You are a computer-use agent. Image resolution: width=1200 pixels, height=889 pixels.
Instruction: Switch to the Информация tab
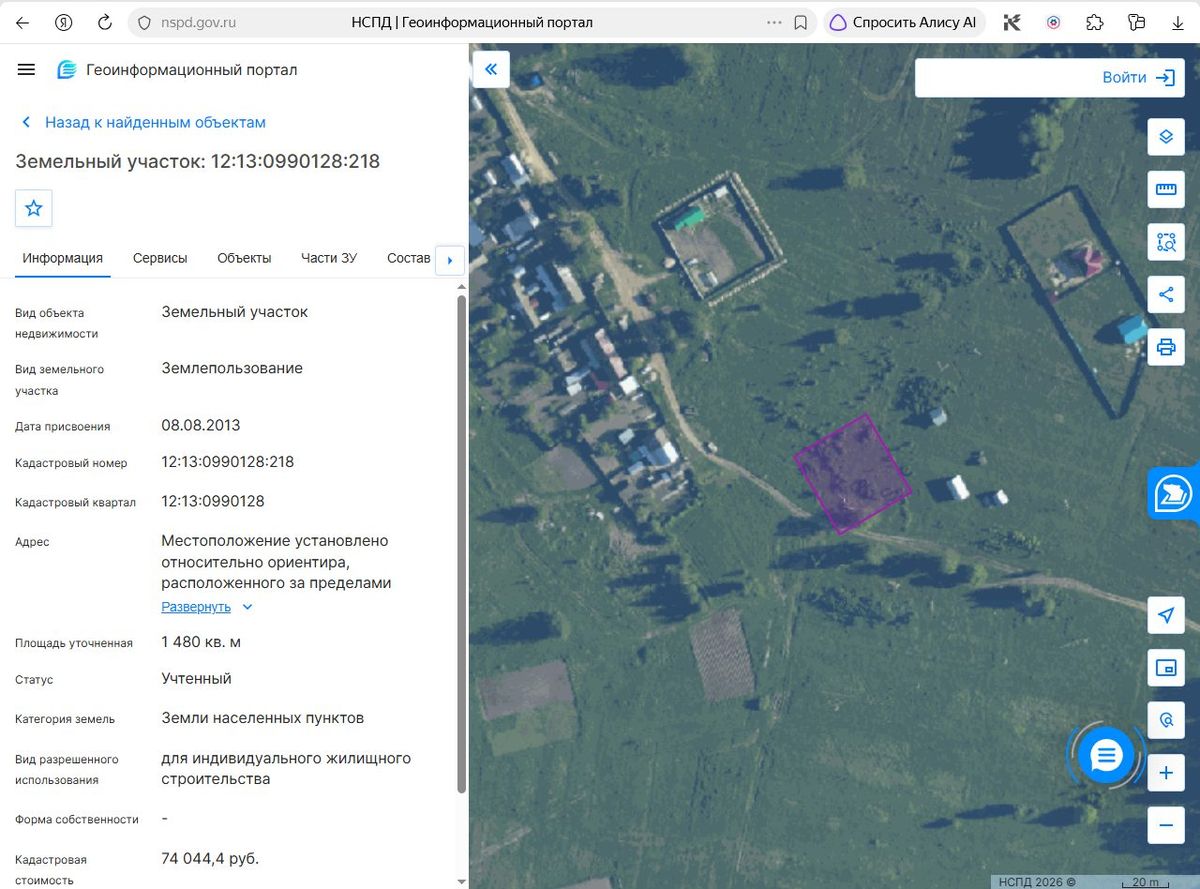[63, 258]
